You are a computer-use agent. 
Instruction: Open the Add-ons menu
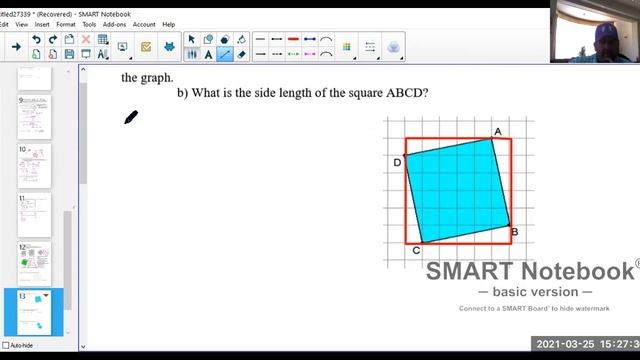click(114, 24)
